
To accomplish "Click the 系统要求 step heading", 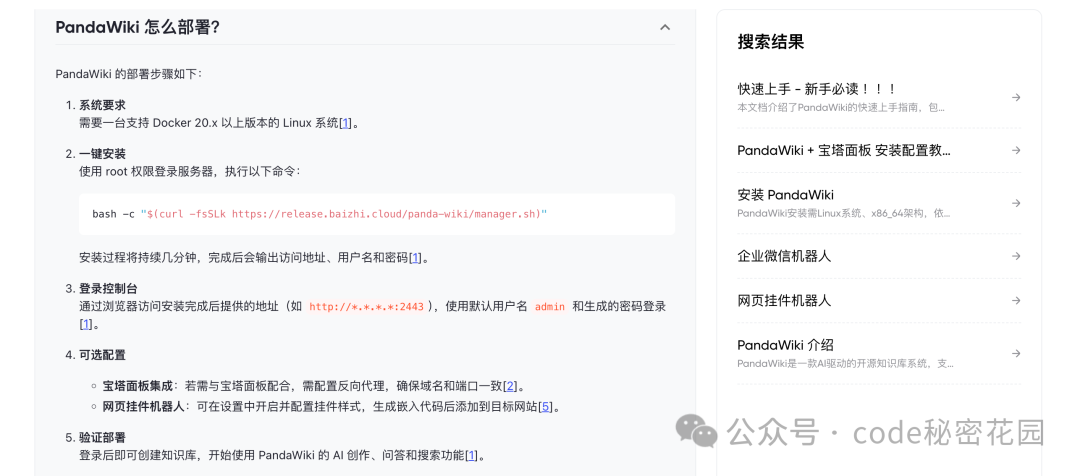I will 102,105.
